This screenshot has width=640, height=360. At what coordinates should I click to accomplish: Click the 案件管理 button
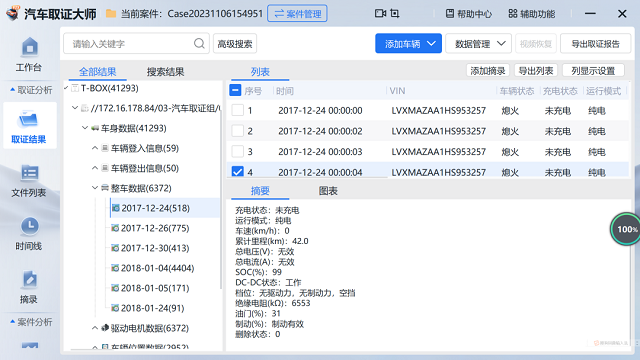click(x=297, y=13)
